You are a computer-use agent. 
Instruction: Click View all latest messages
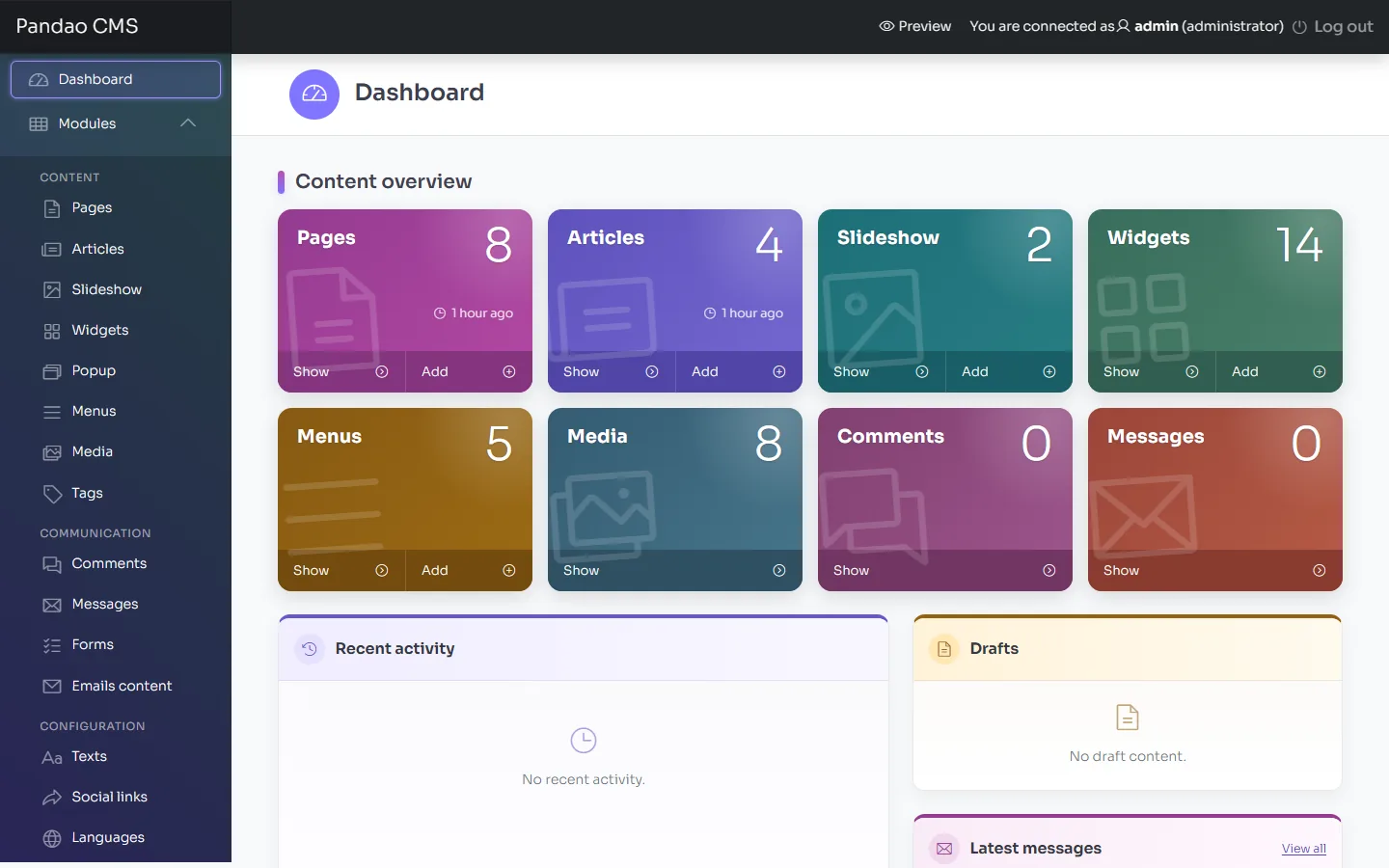(x=1304, y=849)
